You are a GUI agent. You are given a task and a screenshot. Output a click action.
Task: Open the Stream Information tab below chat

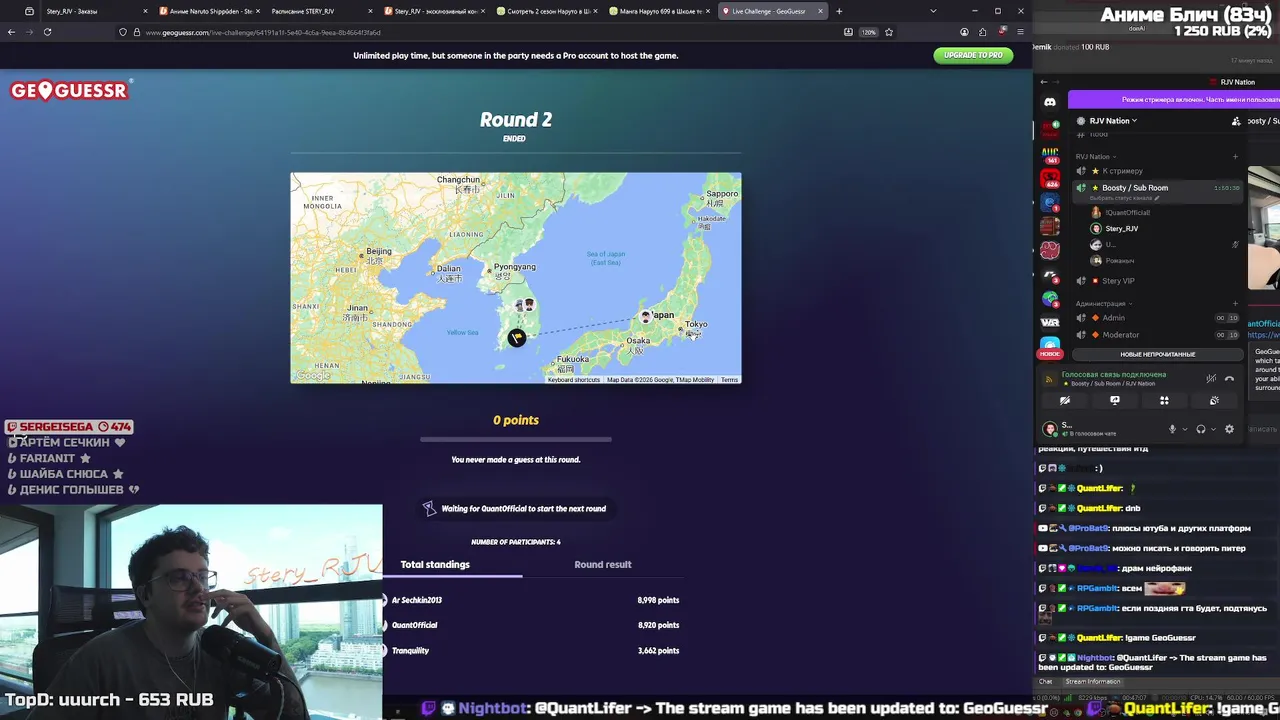tap(1093, 682)
